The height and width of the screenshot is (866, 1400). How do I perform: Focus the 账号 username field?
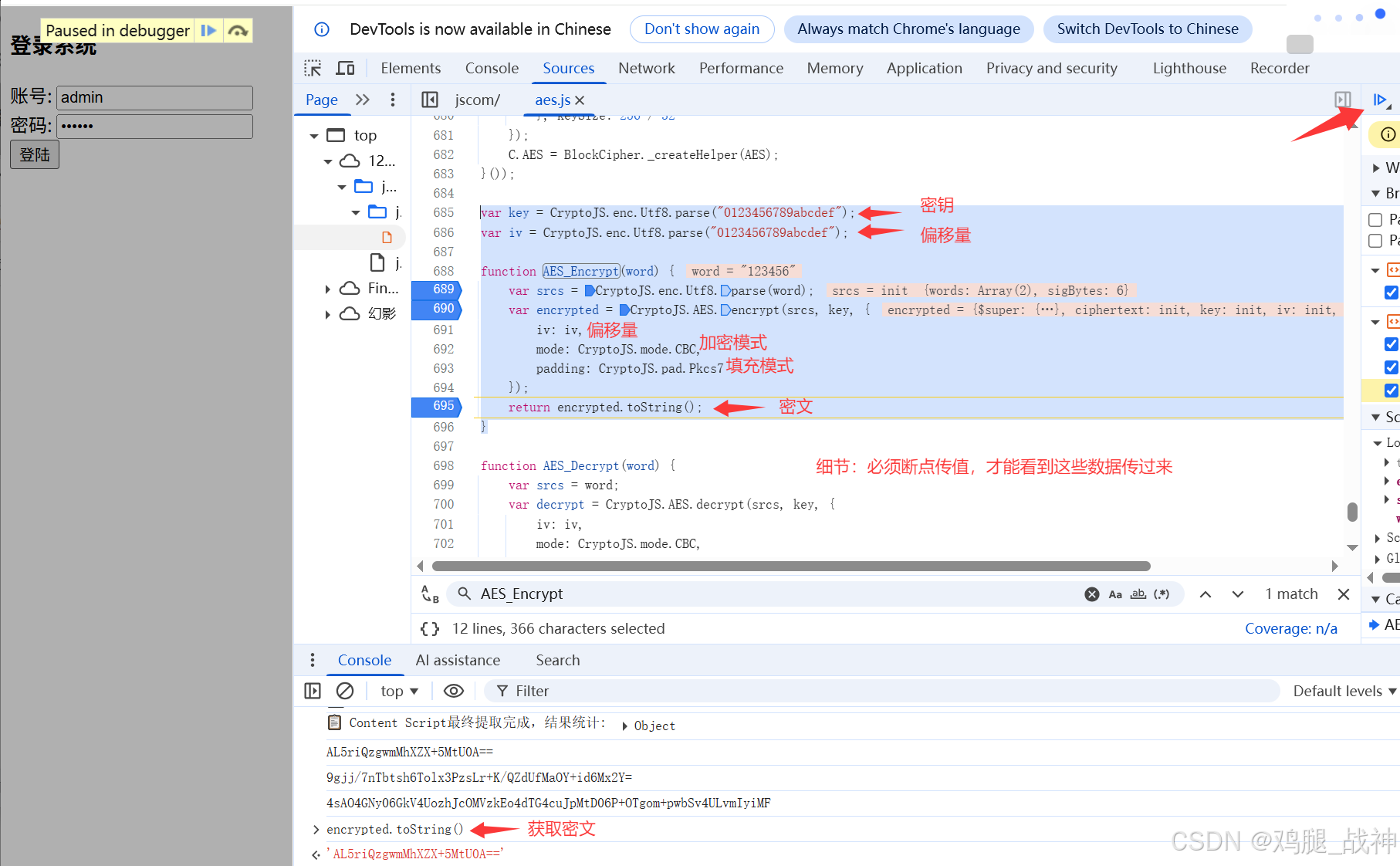click(154, 97)
